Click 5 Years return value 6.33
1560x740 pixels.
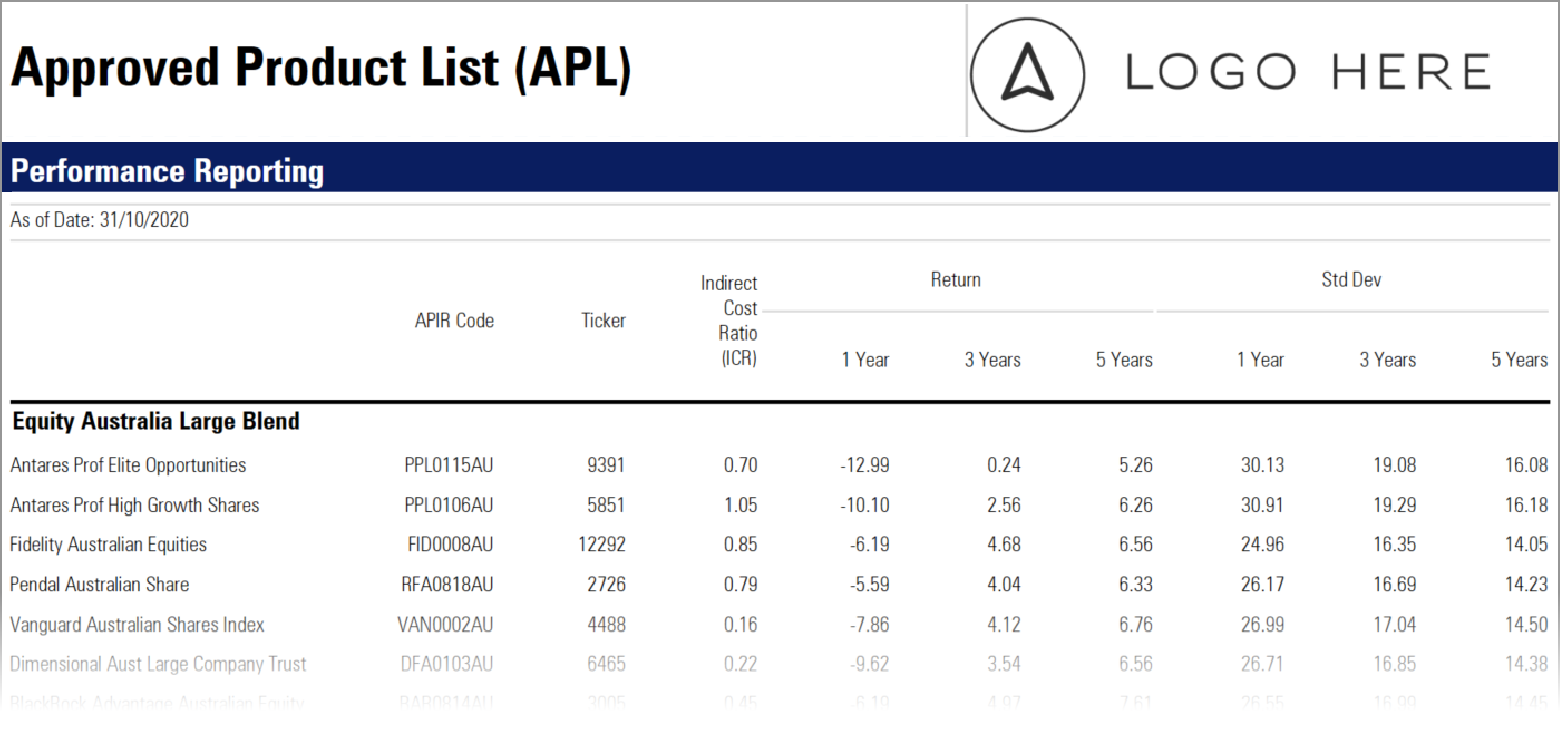pyautogui.click(x=1136, y=584)
